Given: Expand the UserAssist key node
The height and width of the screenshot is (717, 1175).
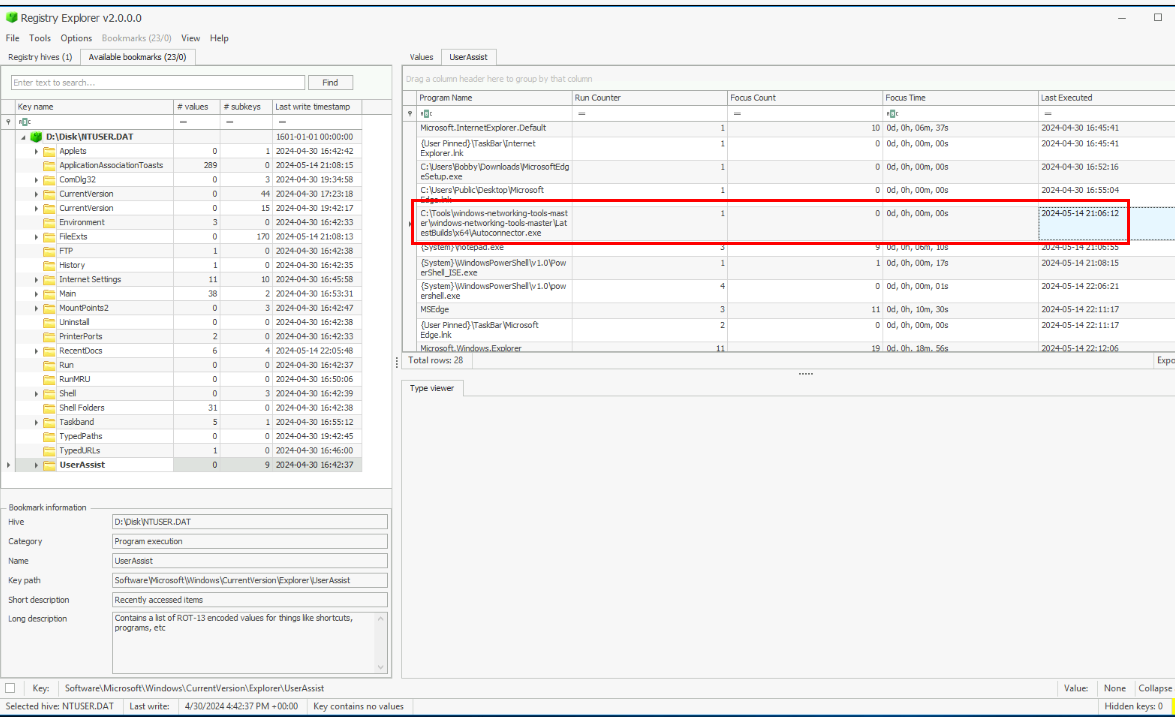Looking at the screenshot, I should point(37,465).
